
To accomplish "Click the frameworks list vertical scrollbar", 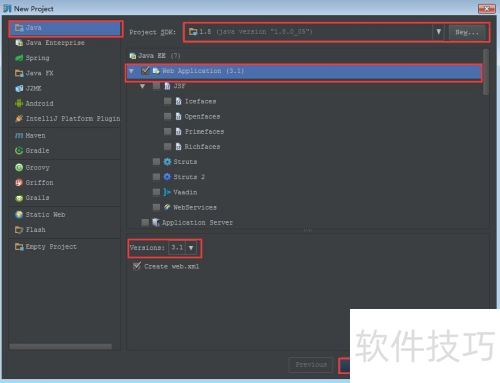I will click(486, 72).
